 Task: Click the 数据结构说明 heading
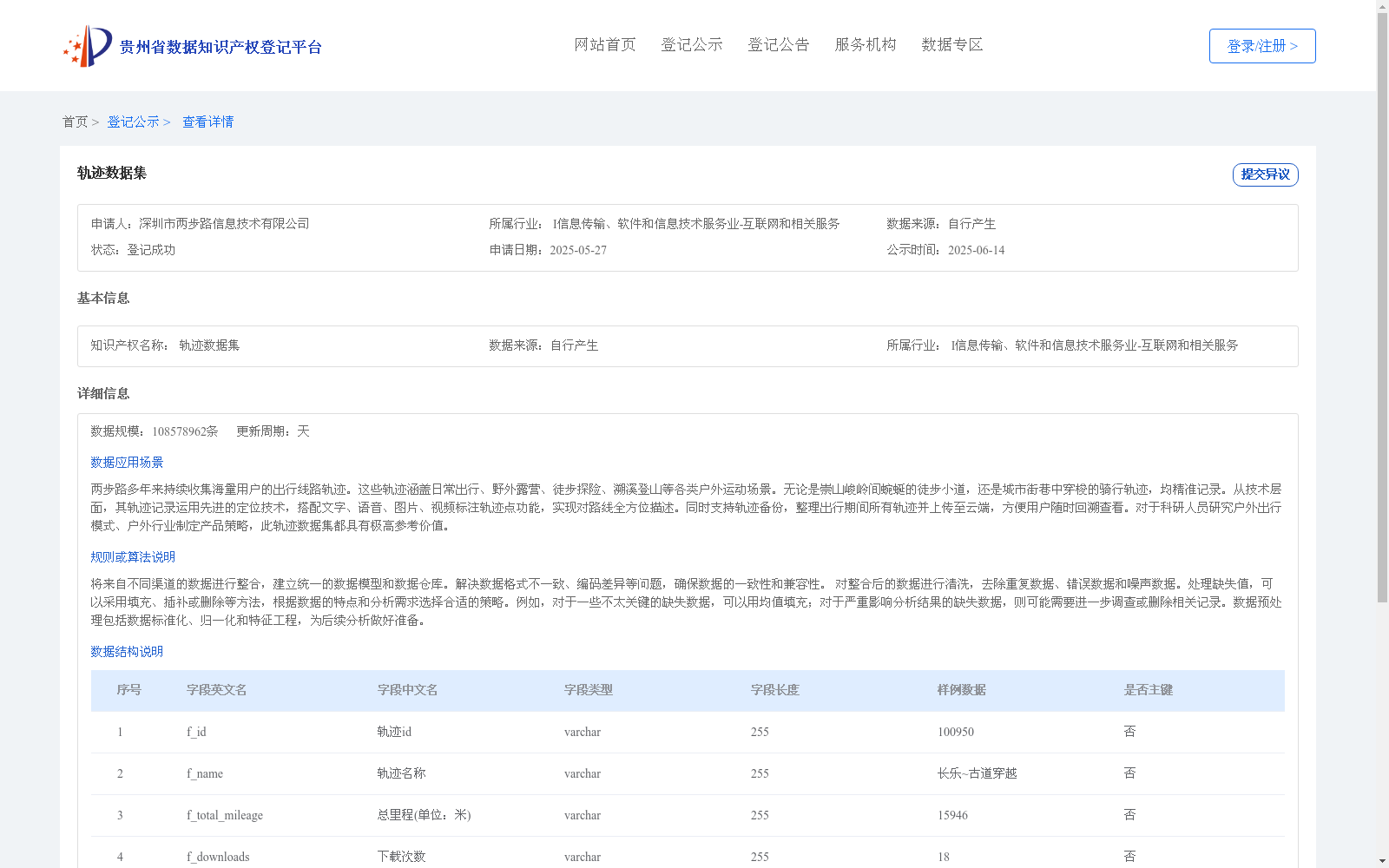tap(127, 652)
